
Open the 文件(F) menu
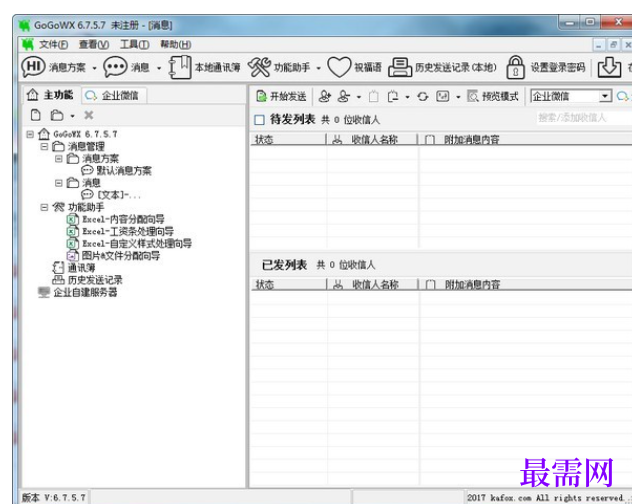click(53, 44)
